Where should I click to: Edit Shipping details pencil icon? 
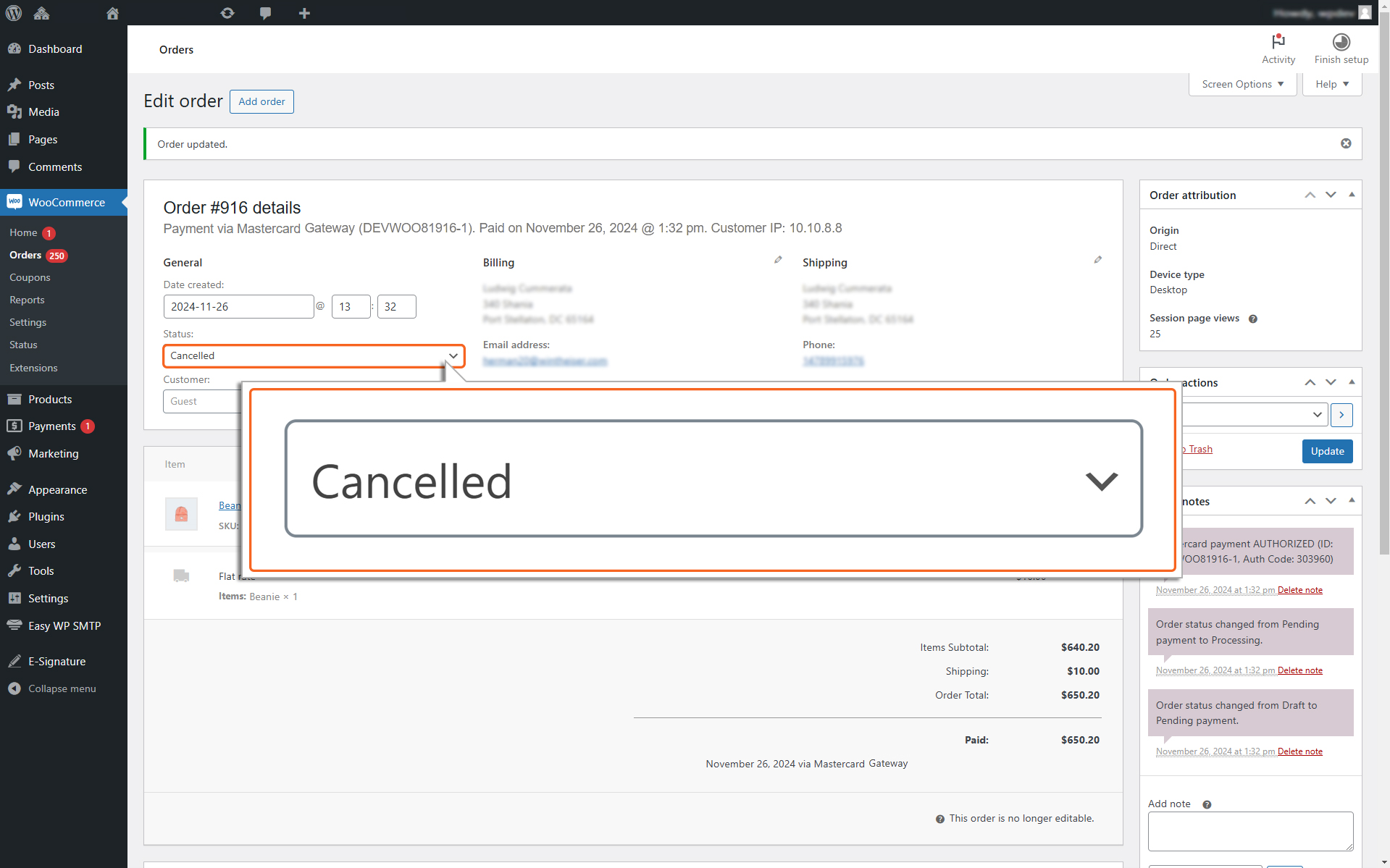1098,259
